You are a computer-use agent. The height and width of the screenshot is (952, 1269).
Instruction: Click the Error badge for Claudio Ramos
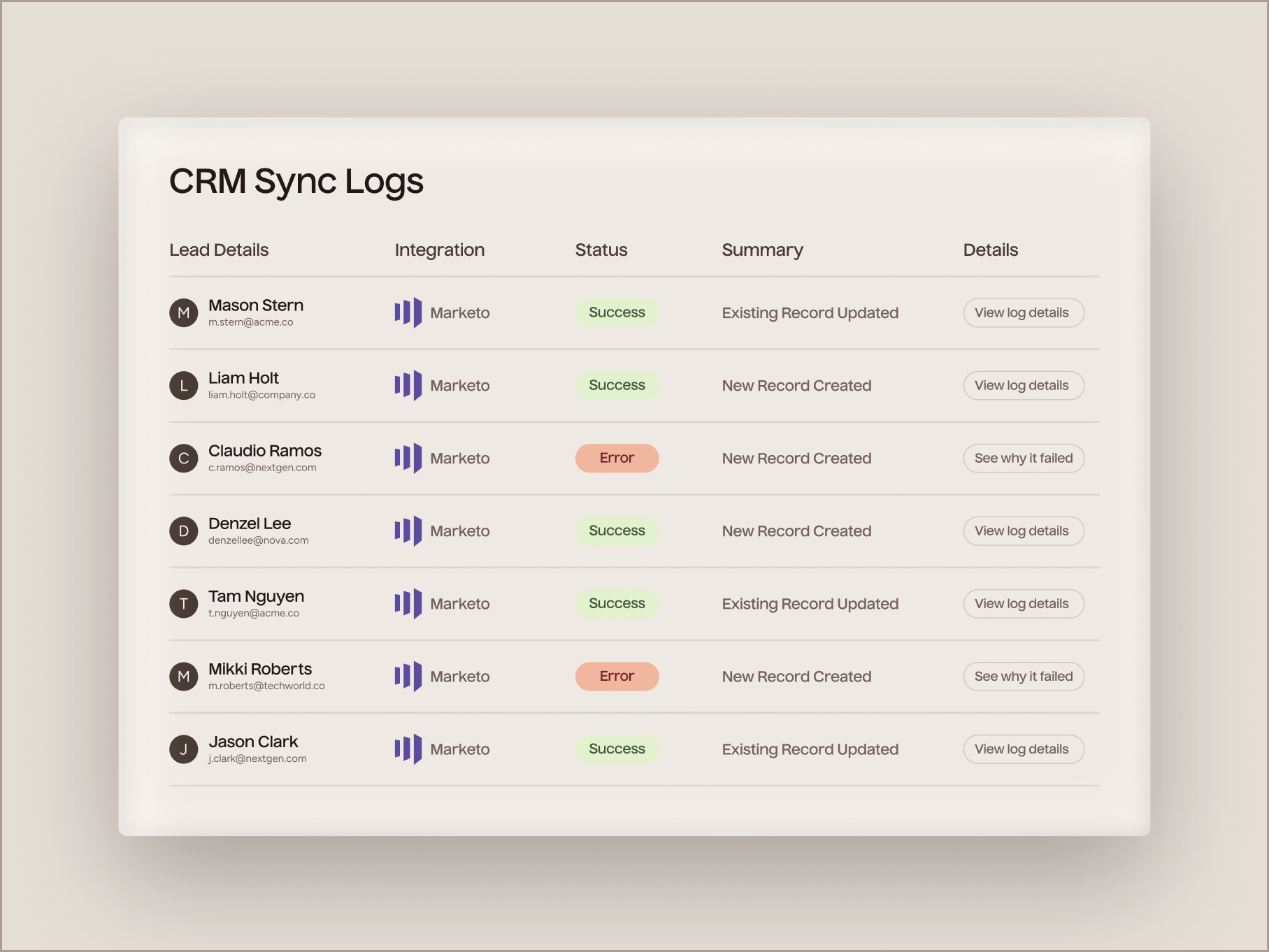coord(617,458)
